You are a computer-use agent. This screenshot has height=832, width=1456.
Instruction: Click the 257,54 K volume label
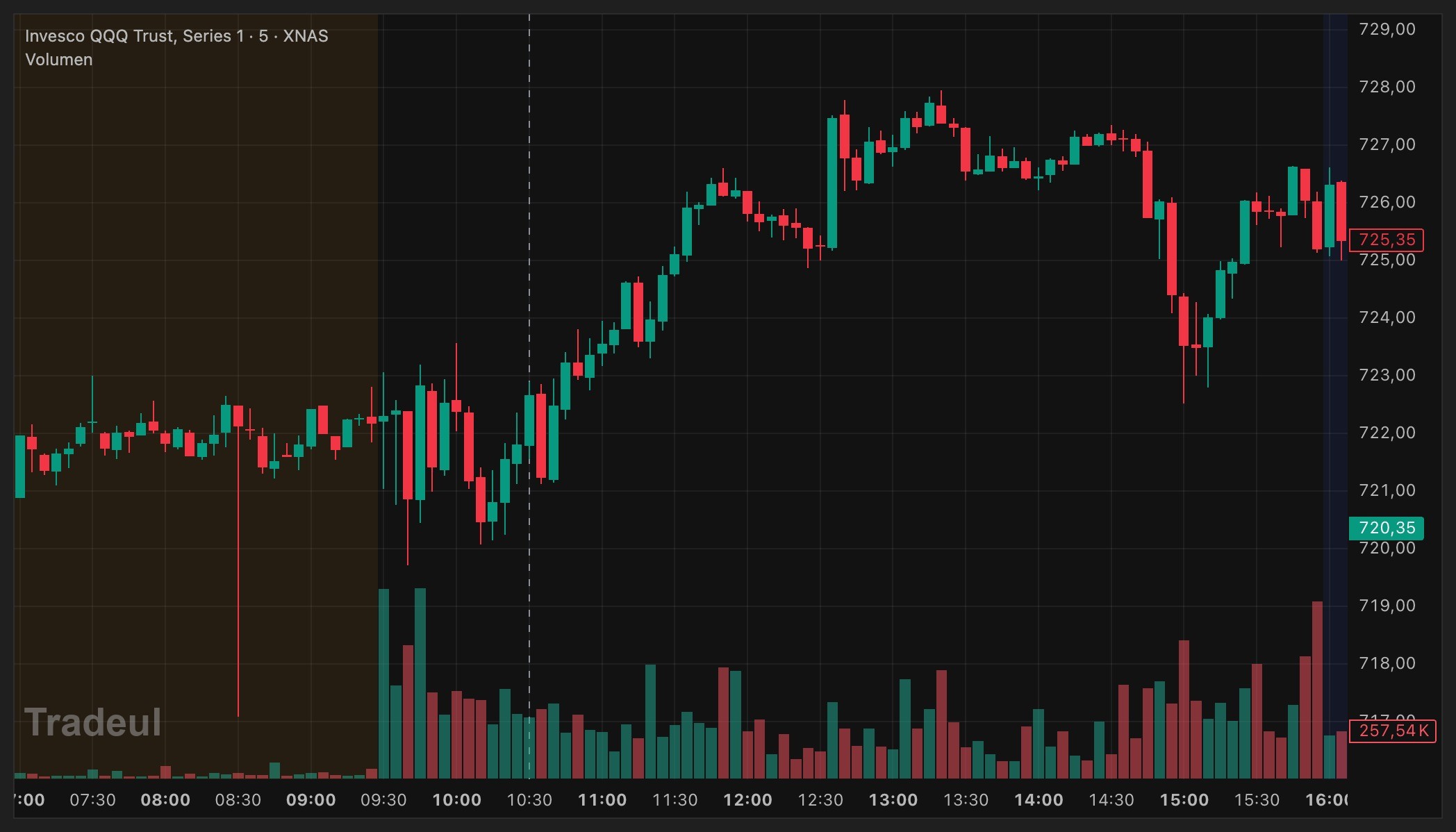(x=1392, y=731)
